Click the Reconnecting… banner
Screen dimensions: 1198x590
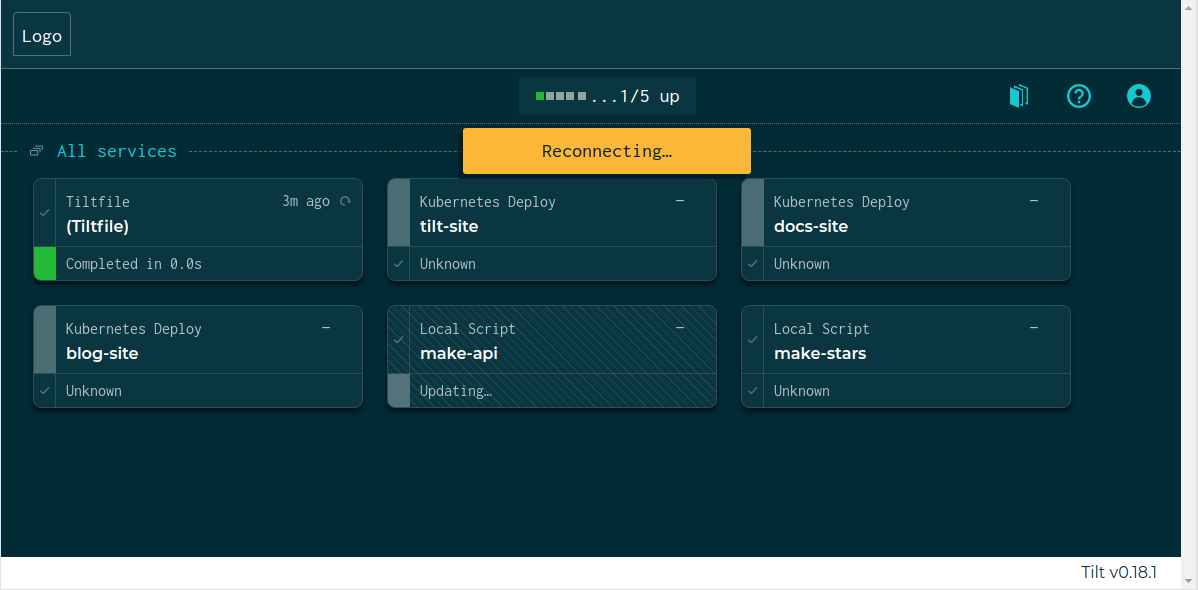click(607, 151)
